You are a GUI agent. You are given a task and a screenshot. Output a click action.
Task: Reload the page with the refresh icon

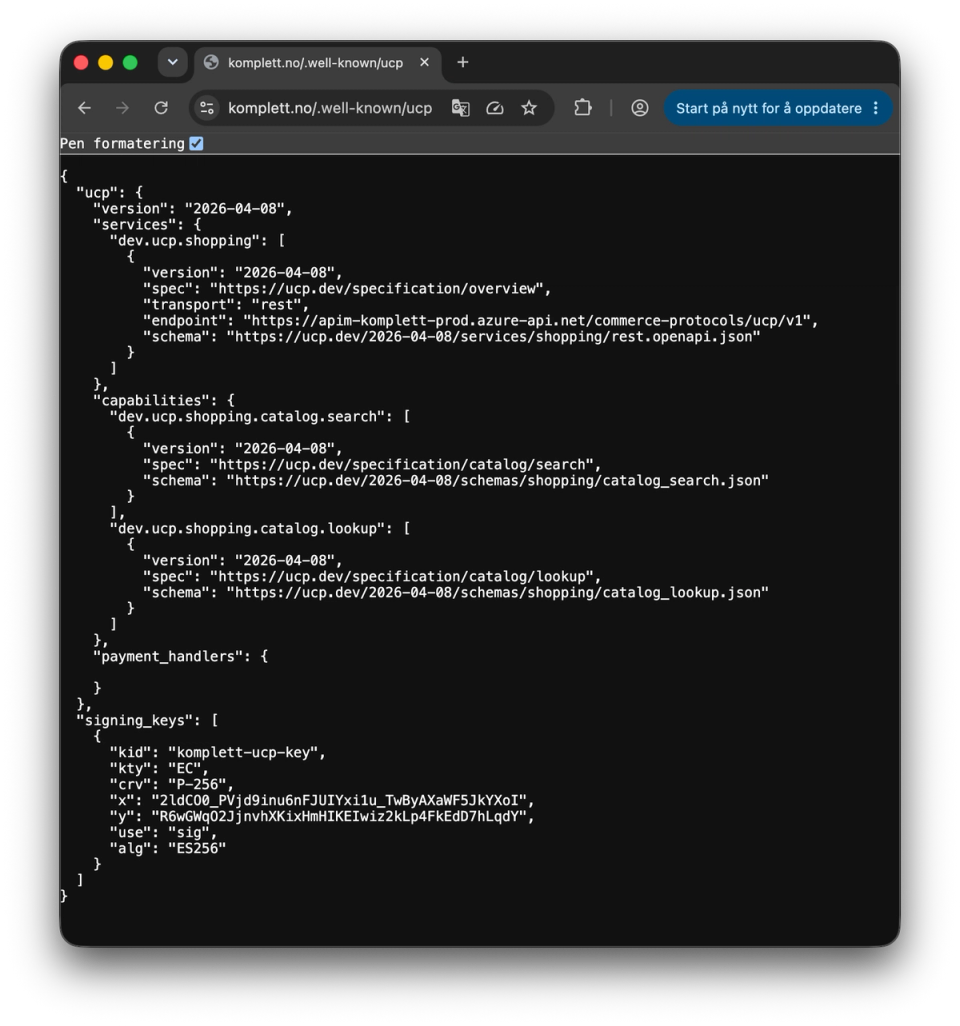point(161,108)
